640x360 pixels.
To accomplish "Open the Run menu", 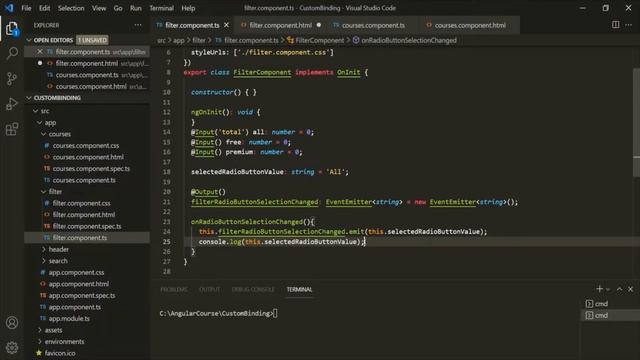I will click(136, 8).
